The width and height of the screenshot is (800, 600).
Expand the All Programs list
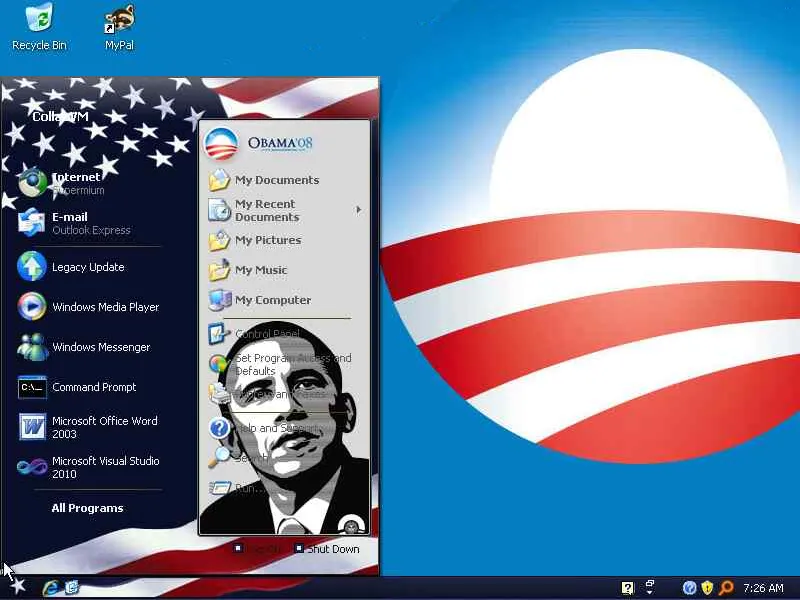[x=87, y=508]
